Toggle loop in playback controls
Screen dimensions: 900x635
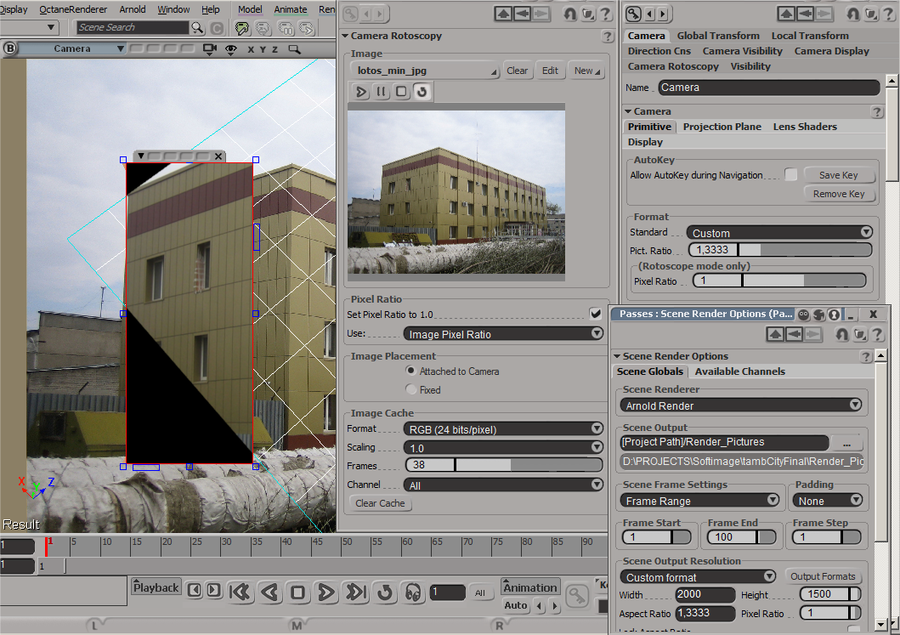pyautogui.click(x=385, y=592)
